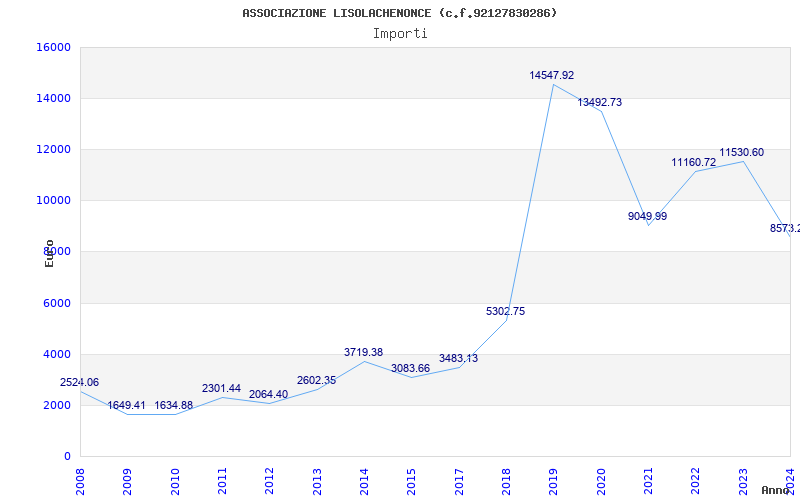Click the data label 1634.88
800x500 pixels.
[x=174, y=406]
